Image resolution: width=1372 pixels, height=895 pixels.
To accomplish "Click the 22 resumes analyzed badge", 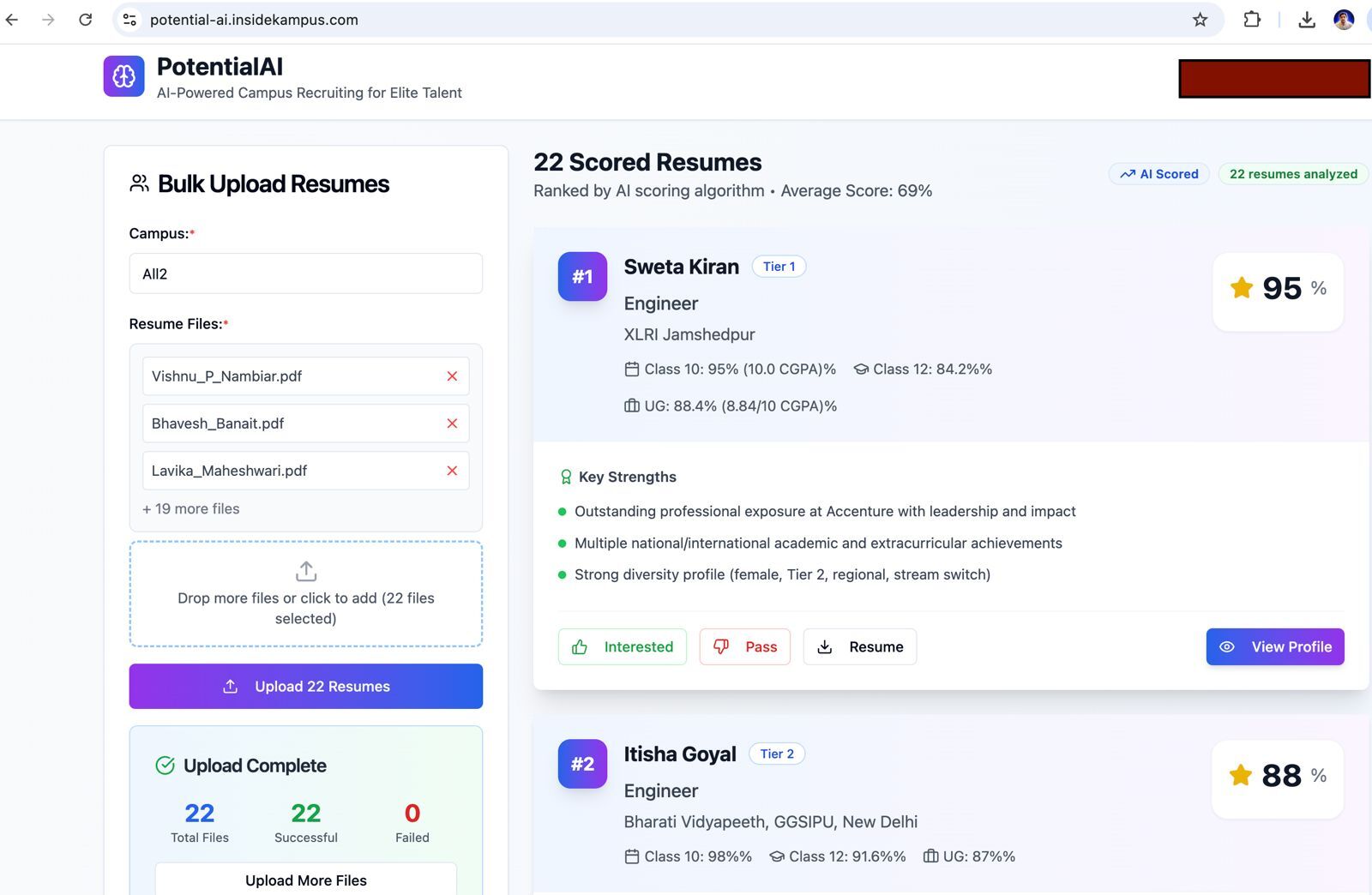I will pyautogui.click(x=1292, y=174).
